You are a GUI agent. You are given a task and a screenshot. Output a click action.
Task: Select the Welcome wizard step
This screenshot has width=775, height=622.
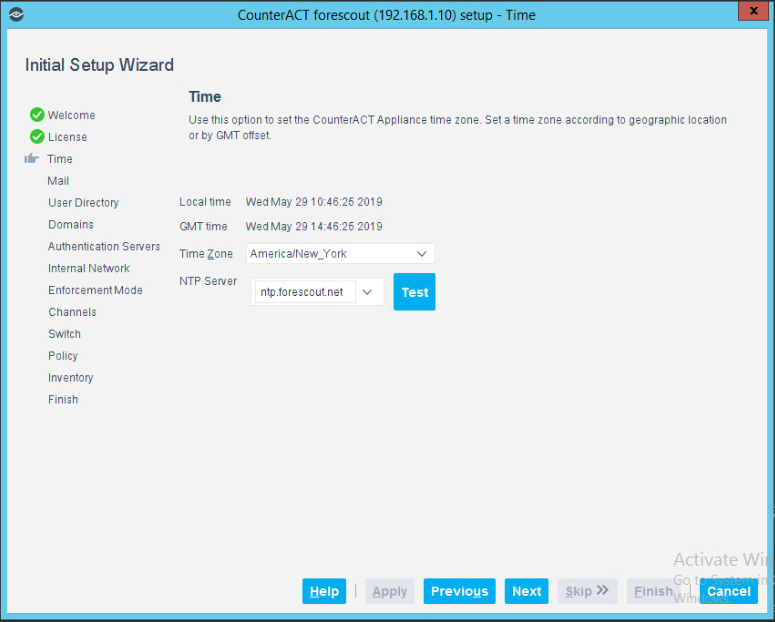click(x=71, y=115)
